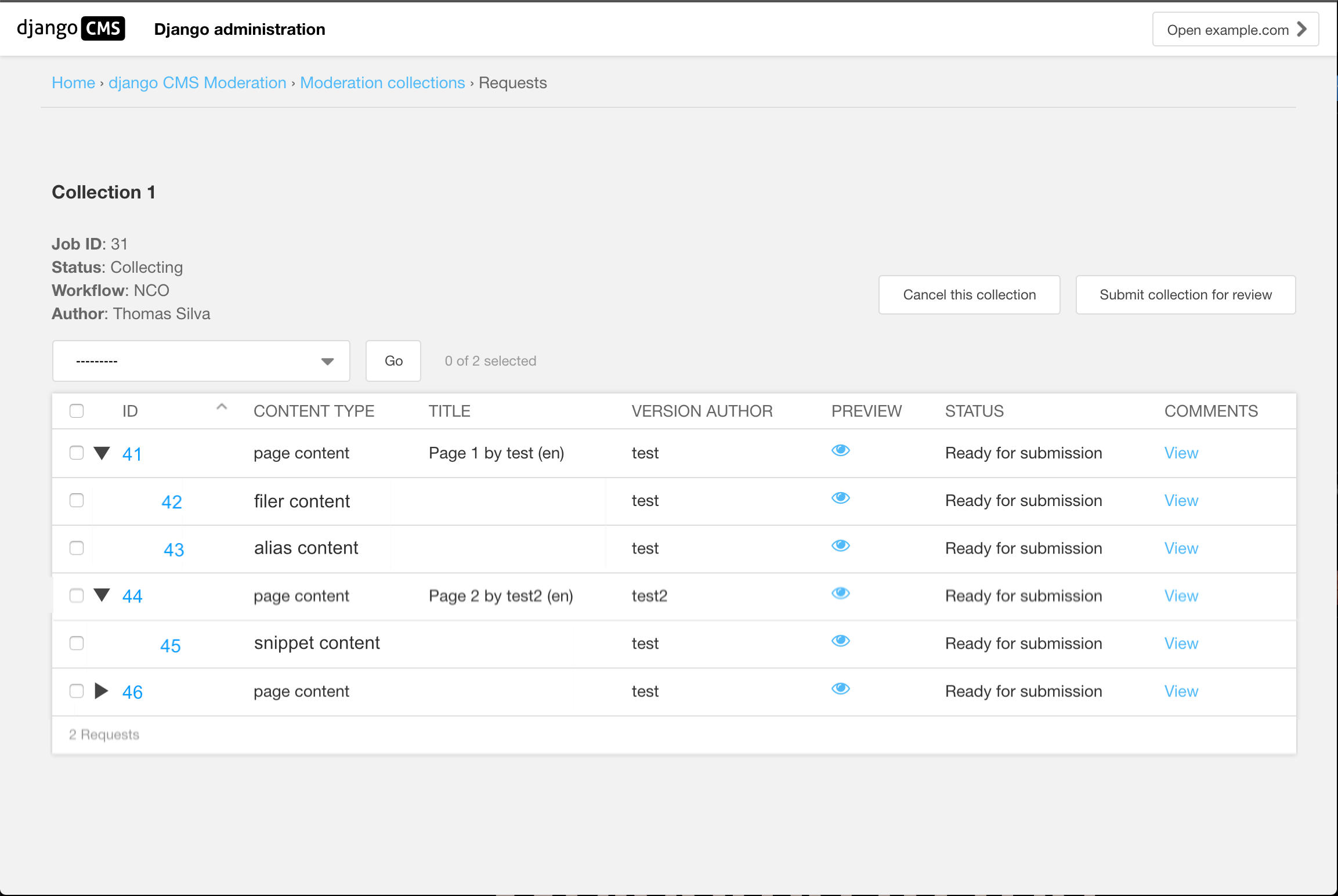Image resolution: width=1338 pixels, height=896 pixels.
Task: Check the box for request 46
Action: point(77,691)
